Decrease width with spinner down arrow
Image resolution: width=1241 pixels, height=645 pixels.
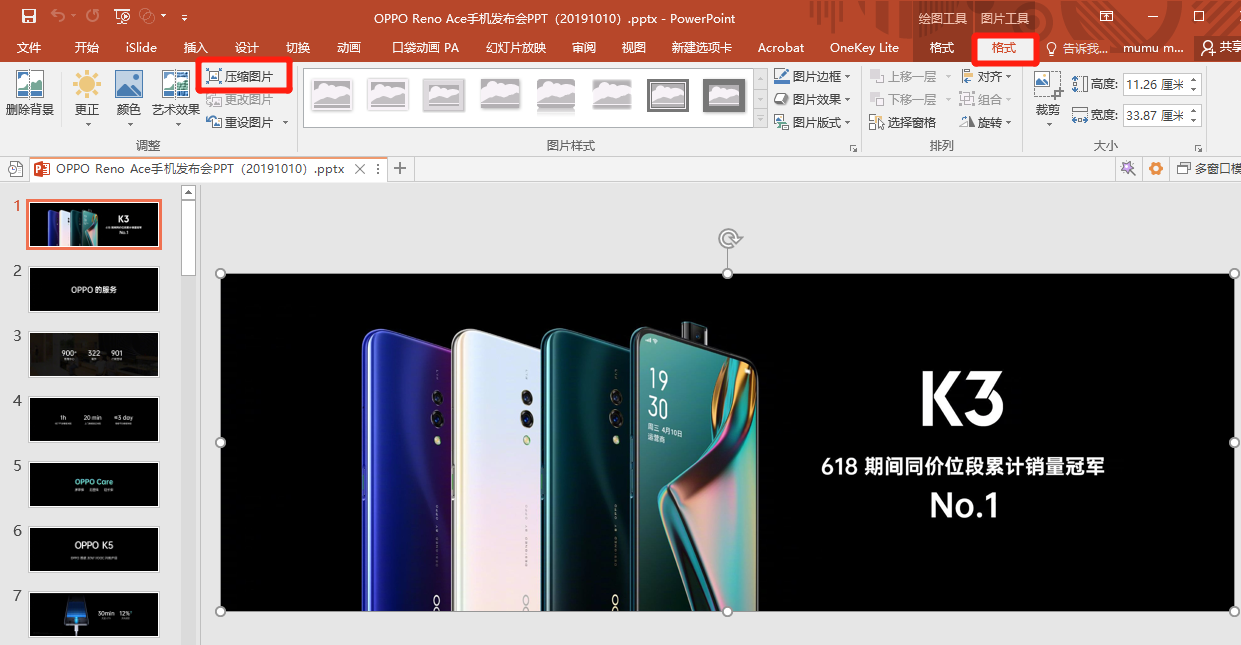coord(1194,121)
